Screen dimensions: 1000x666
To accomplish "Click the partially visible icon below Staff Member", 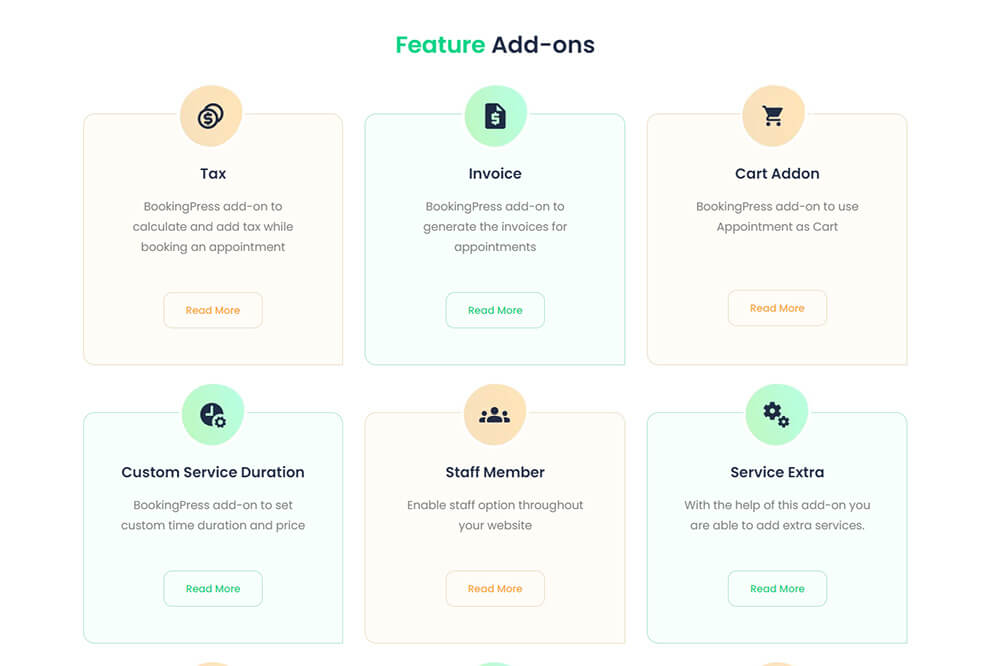I will click(x=494, y=661).
